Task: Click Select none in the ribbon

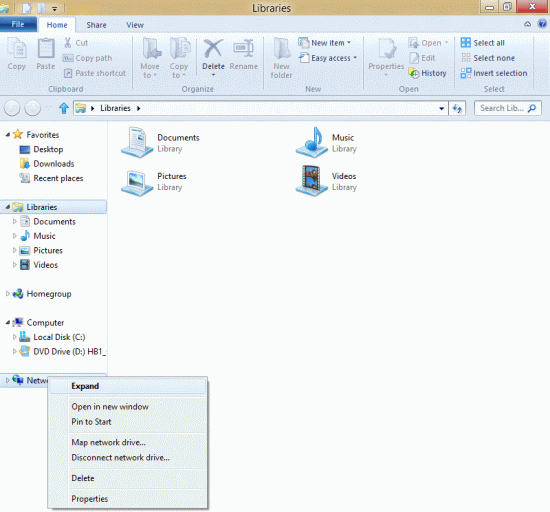Action: (488, 58)
